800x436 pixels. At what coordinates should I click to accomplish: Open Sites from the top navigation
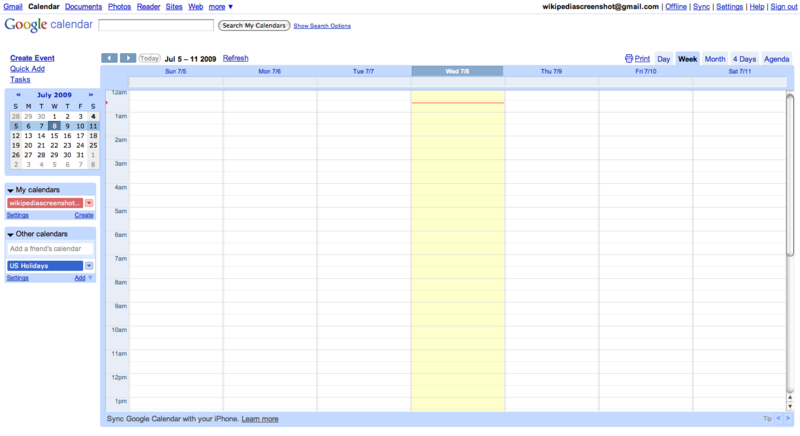coord(174,7)
